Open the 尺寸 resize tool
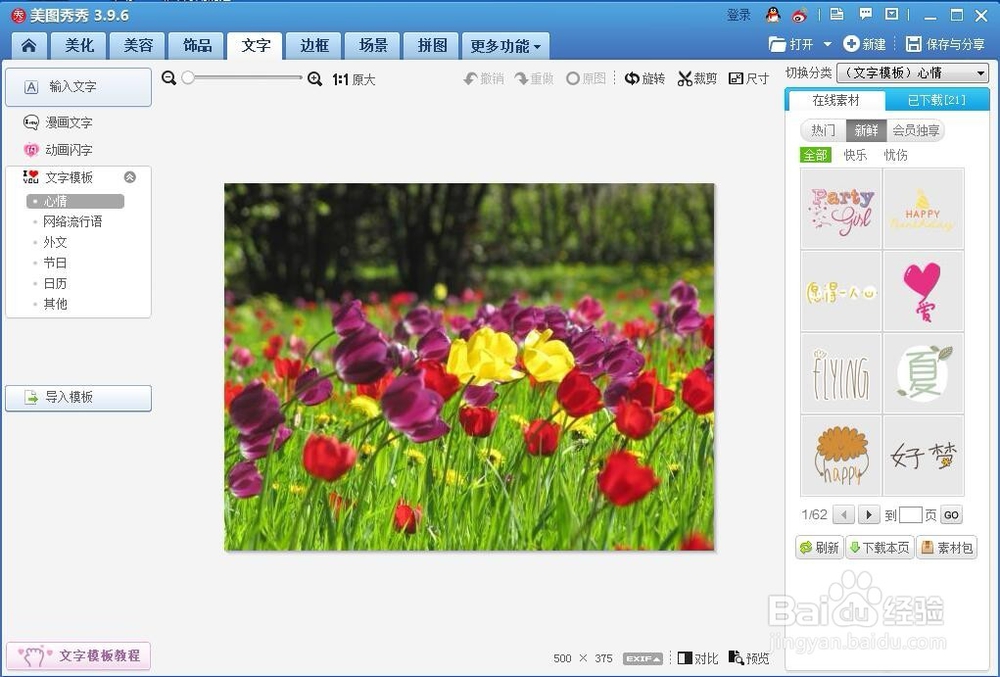This screenshot has height=677, width=1000. coord(748,78)
